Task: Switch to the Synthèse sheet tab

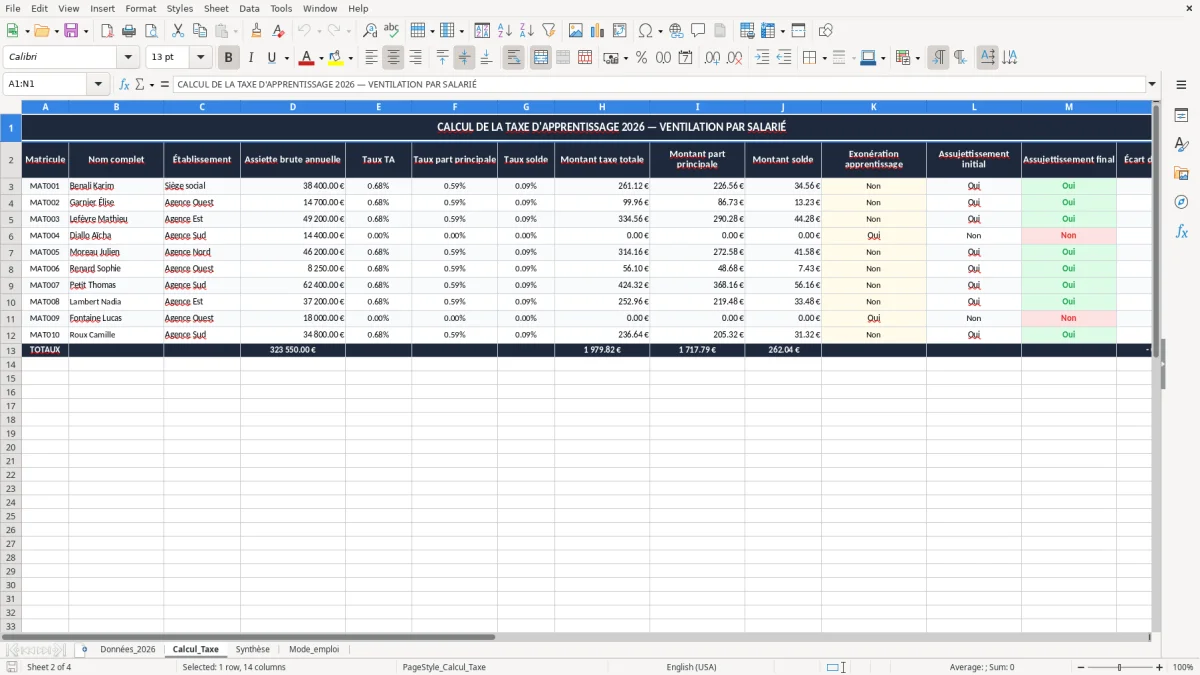Action: [253, 649]
